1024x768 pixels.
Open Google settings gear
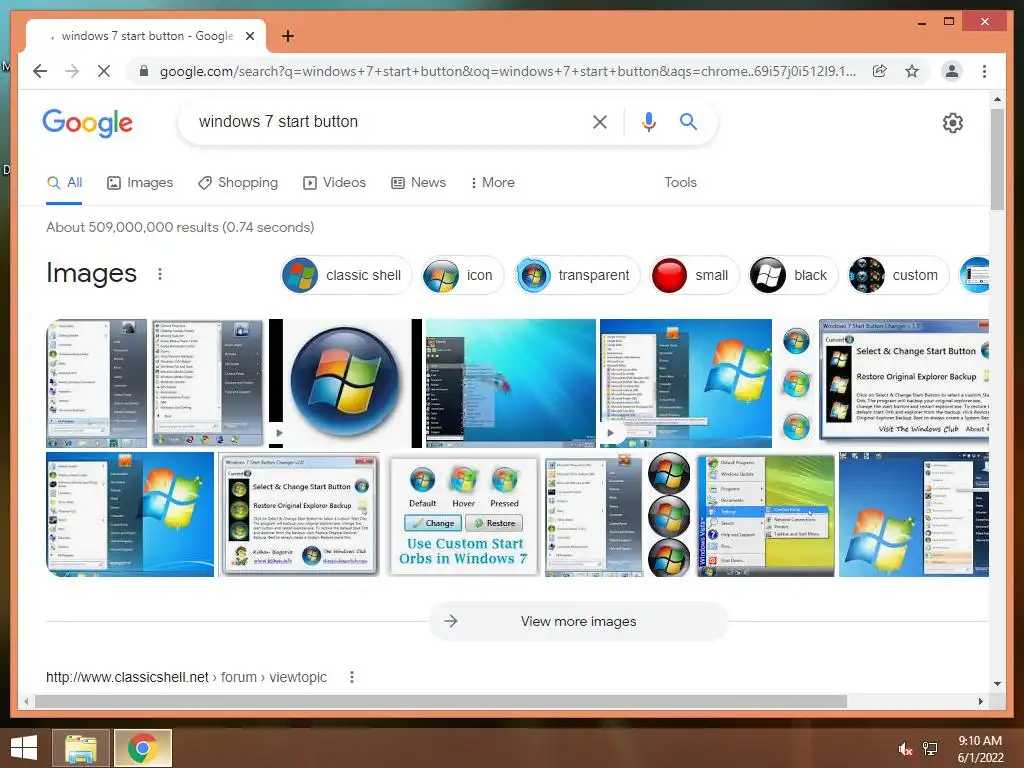952,123
